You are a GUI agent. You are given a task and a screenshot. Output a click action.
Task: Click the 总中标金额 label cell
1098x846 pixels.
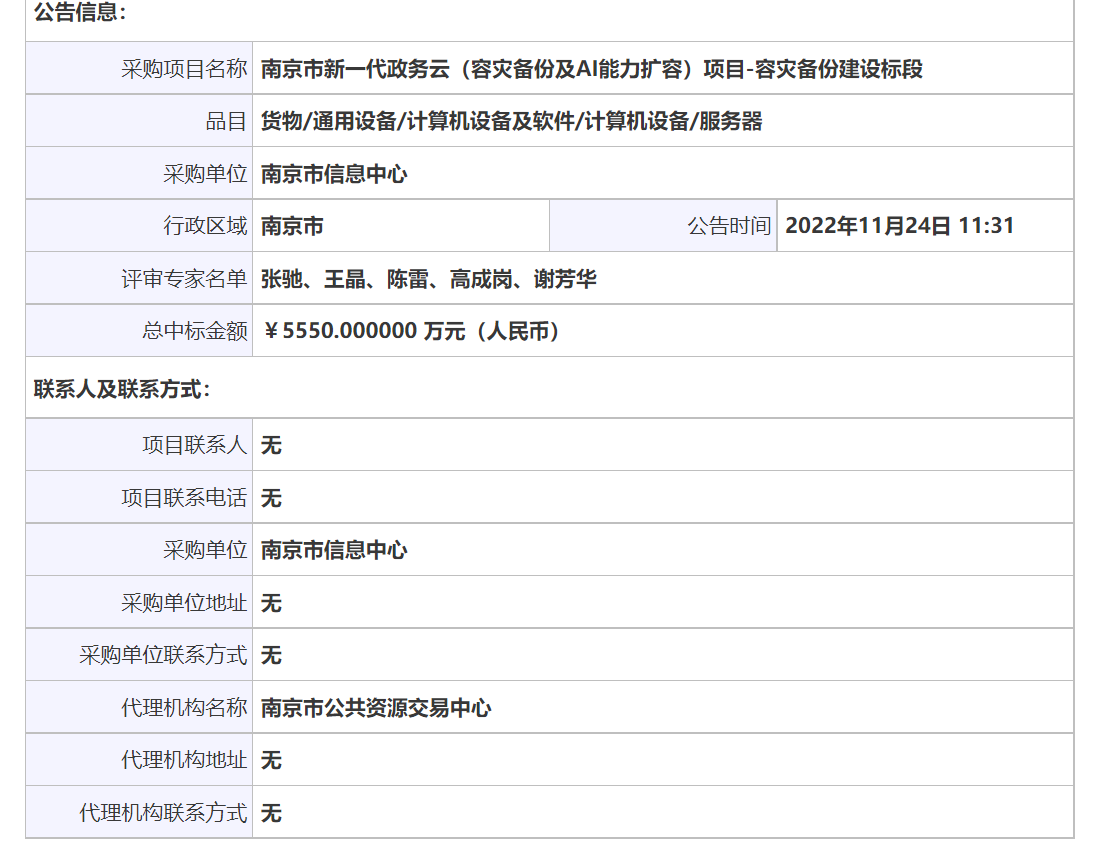tap(139, 331)
